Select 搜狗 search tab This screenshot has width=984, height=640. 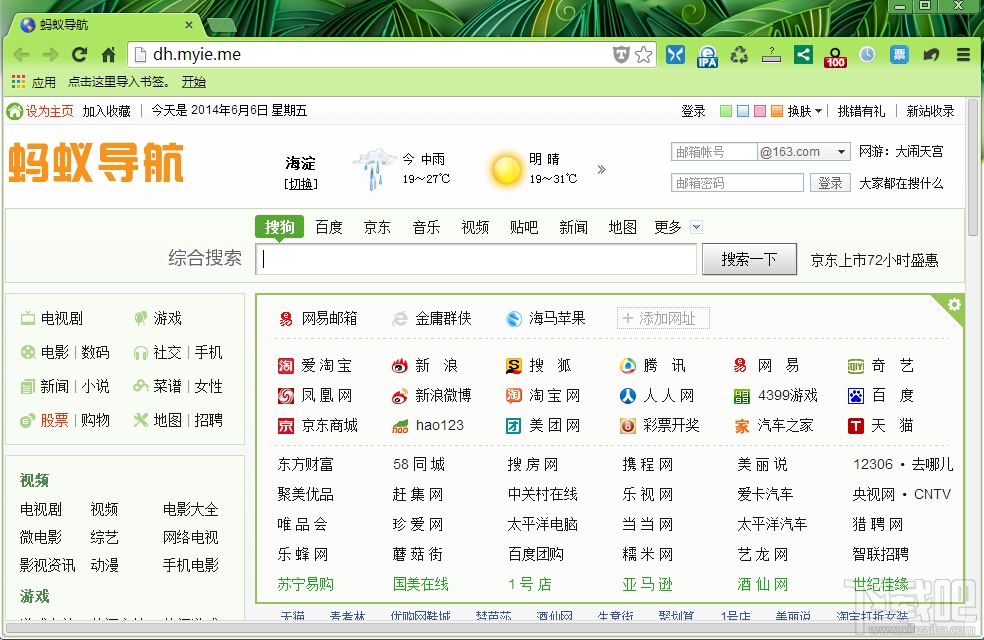click(279, 227)
